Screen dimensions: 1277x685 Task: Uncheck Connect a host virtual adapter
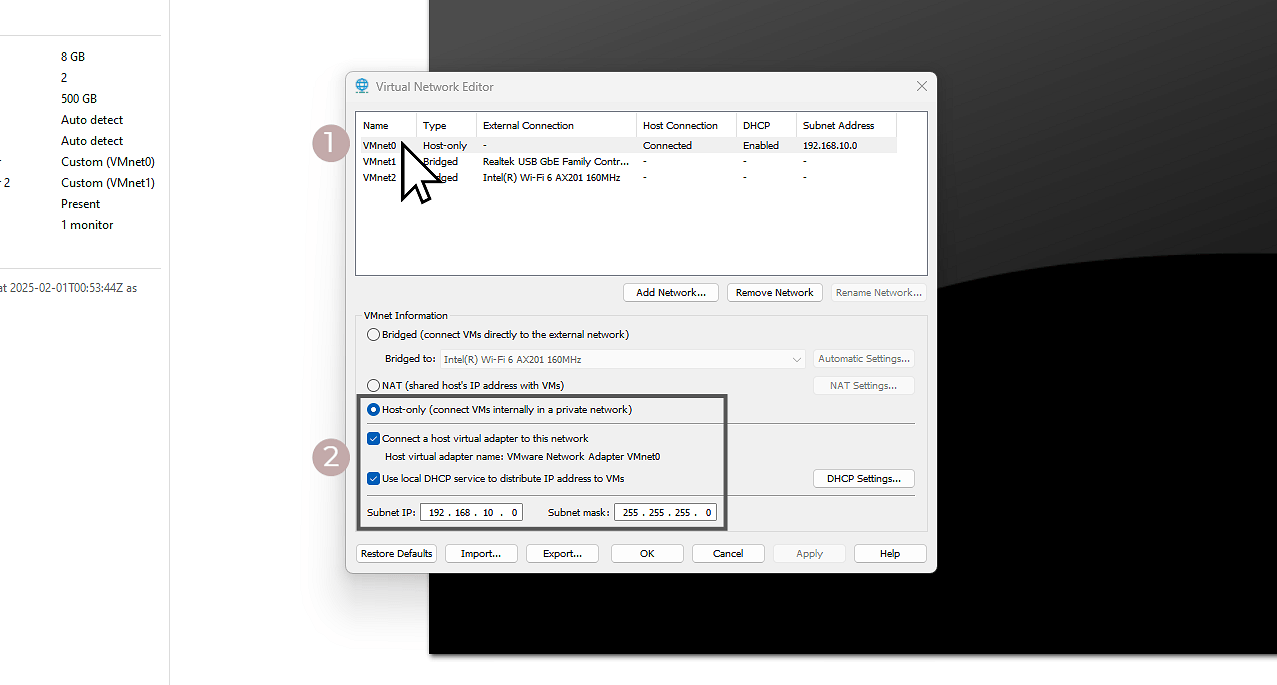[x=374, y=439]
